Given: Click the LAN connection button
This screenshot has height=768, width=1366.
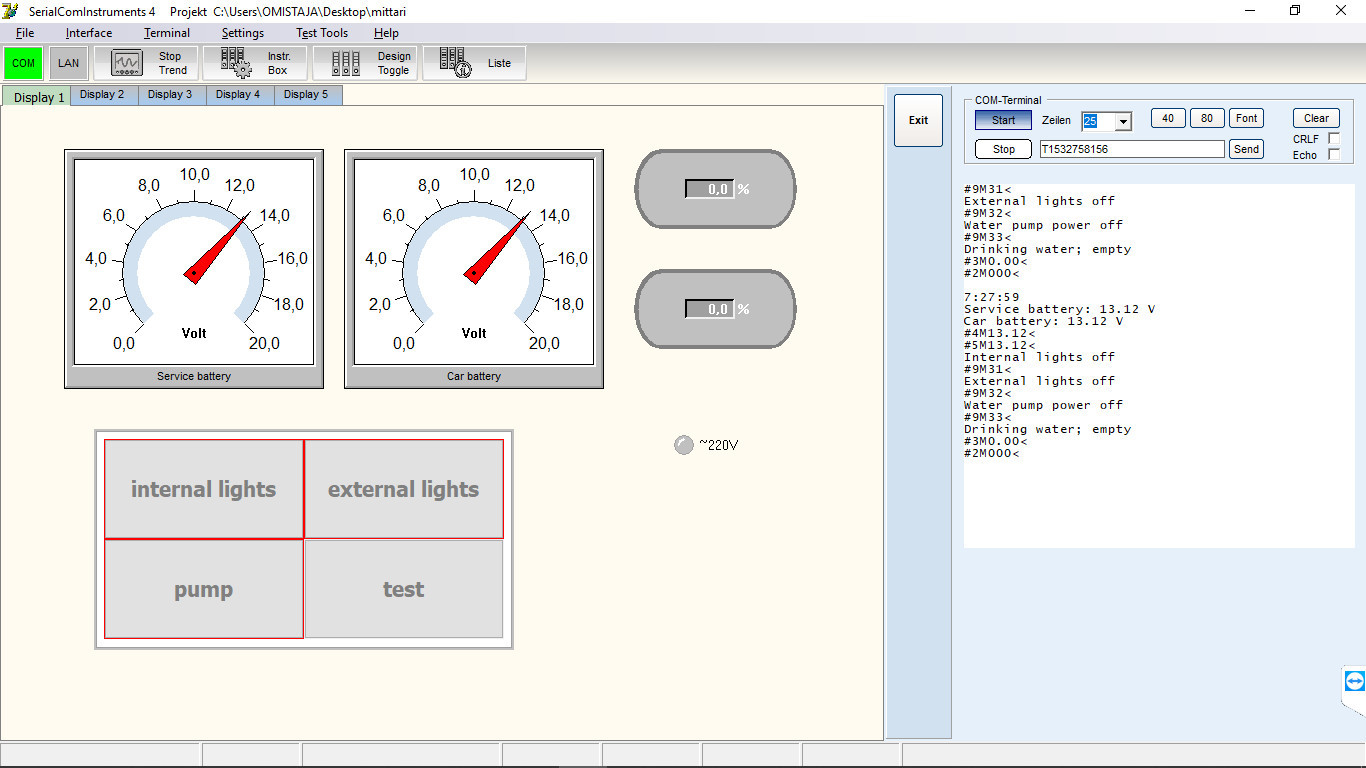Looking at the screenshot, I should [68, 63].
